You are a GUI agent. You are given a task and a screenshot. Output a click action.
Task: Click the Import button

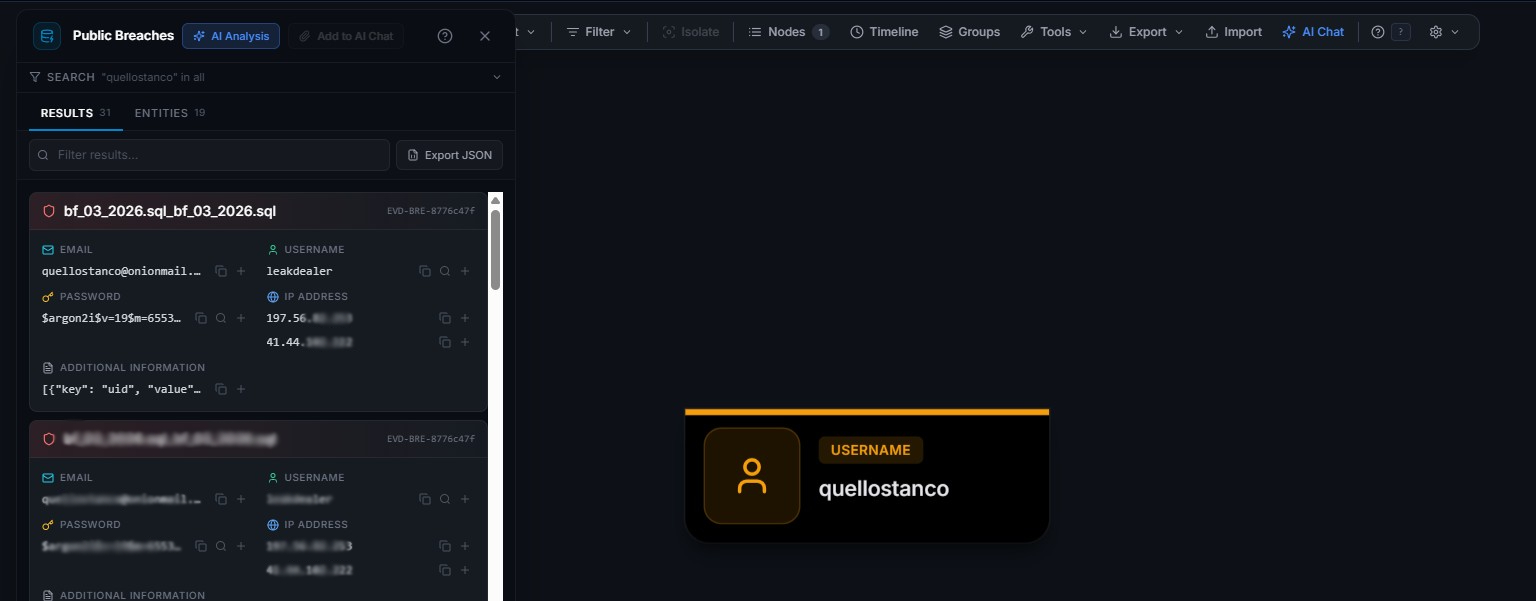click(x=1233, y=32)
